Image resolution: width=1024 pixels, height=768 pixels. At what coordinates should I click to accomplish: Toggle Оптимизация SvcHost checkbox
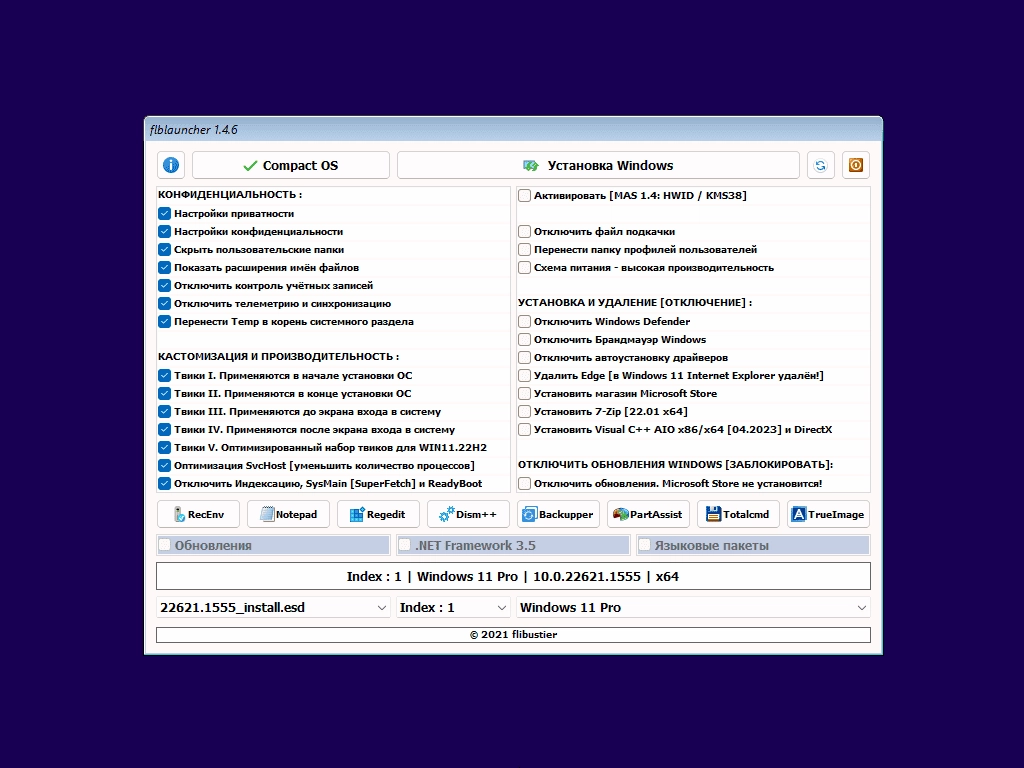(x=165, y=466)
